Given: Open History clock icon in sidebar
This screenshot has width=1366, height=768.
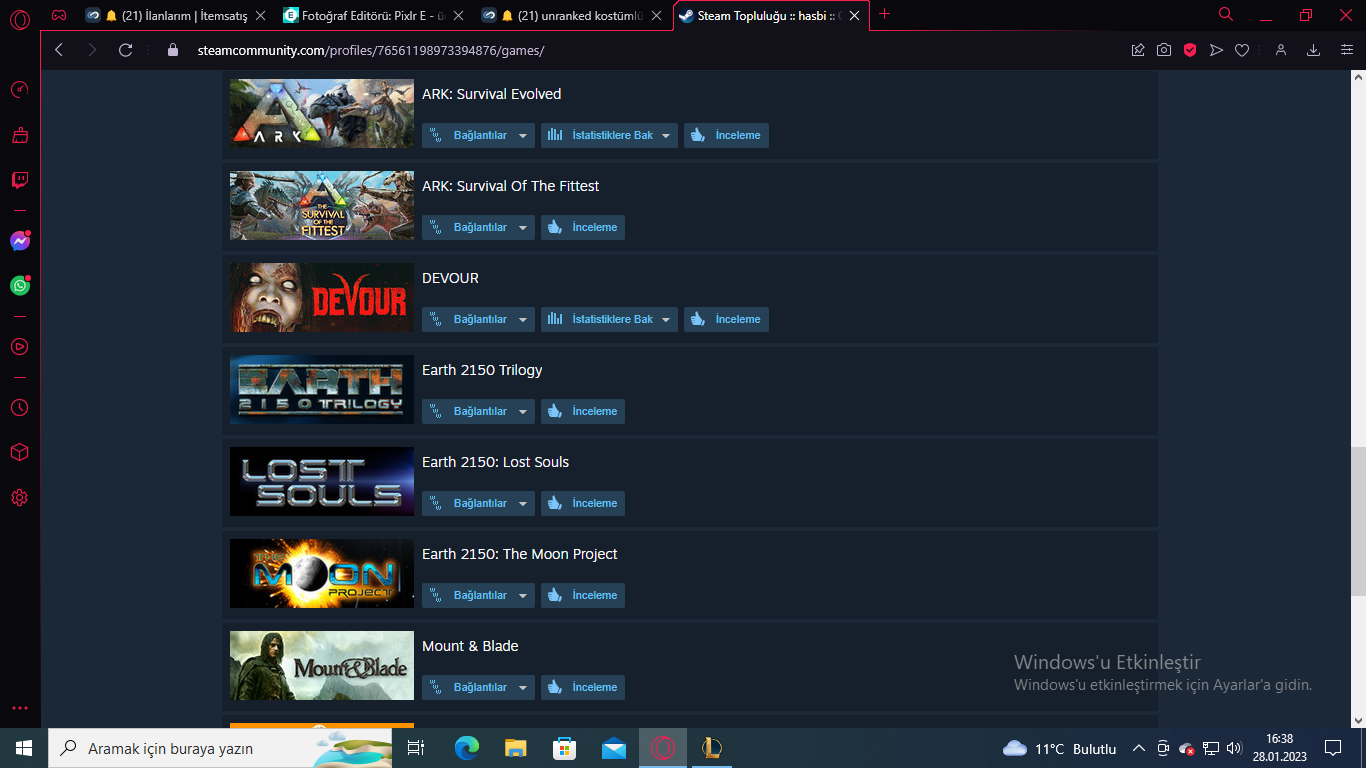Looking at the screenshot, I should tap(20, 408).
